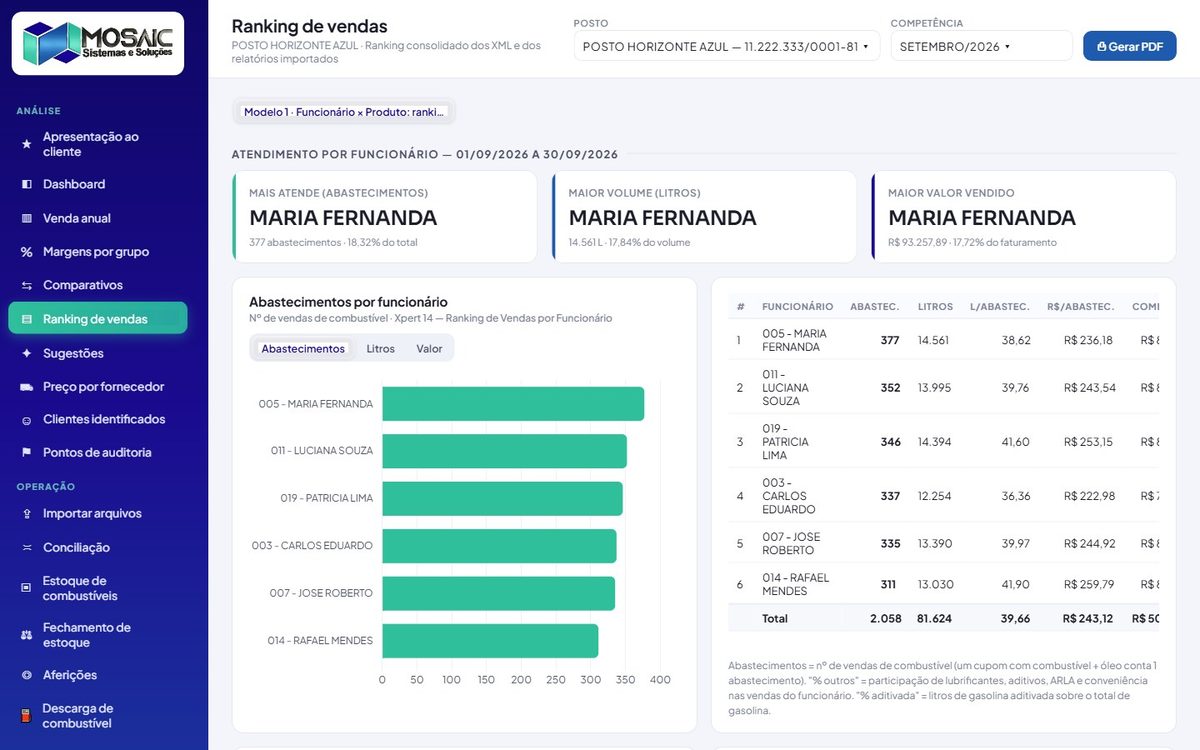Click the Comparativos arrows icon
Screen dimensions: 1200x750
tap(27, 285)
